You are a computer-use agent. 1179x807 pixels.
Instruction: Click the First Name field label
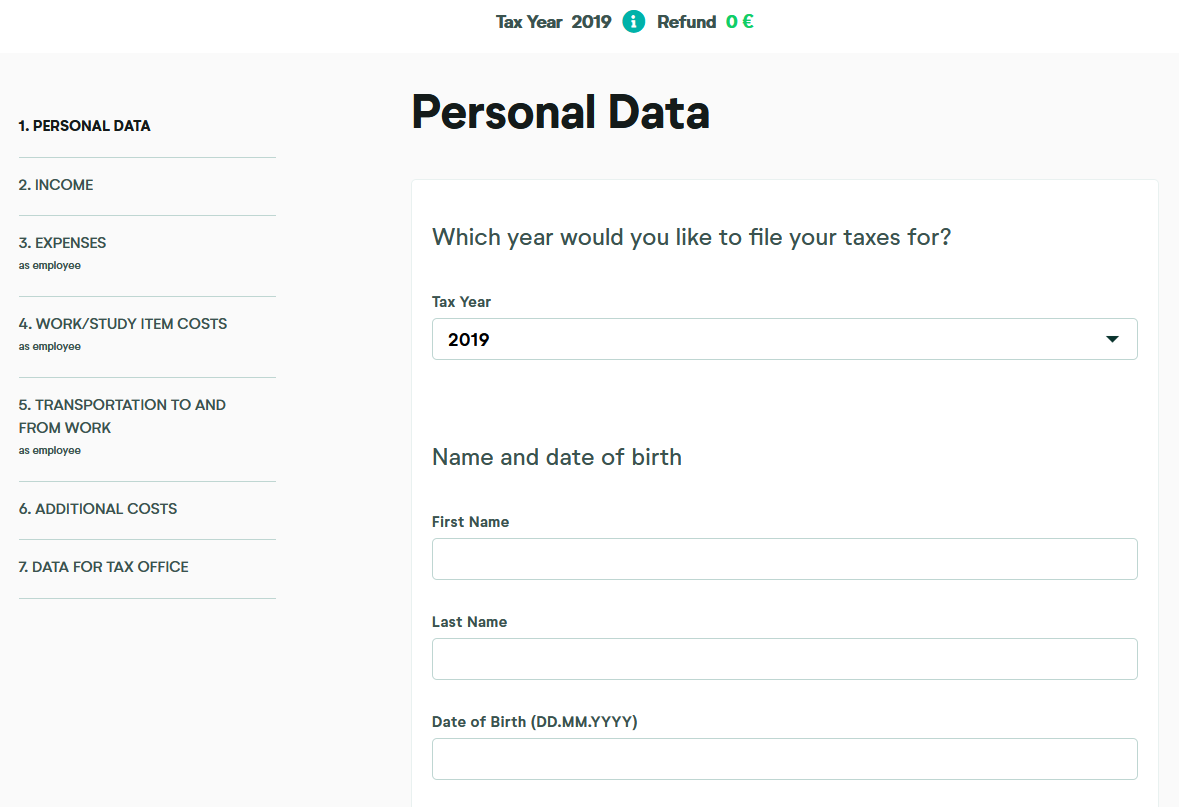point(470,522)
